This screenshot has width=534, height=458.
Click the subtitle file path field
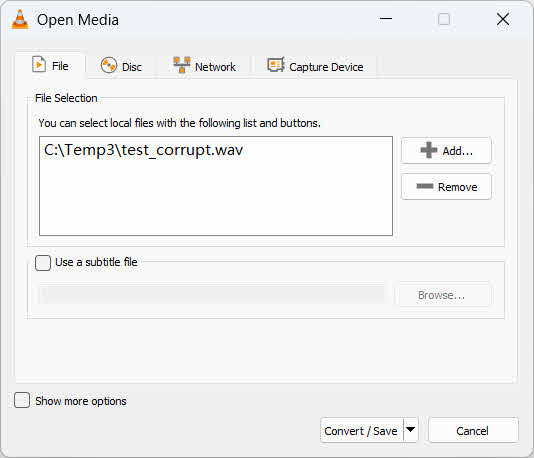pyautogui.click(x=212, y=294)
